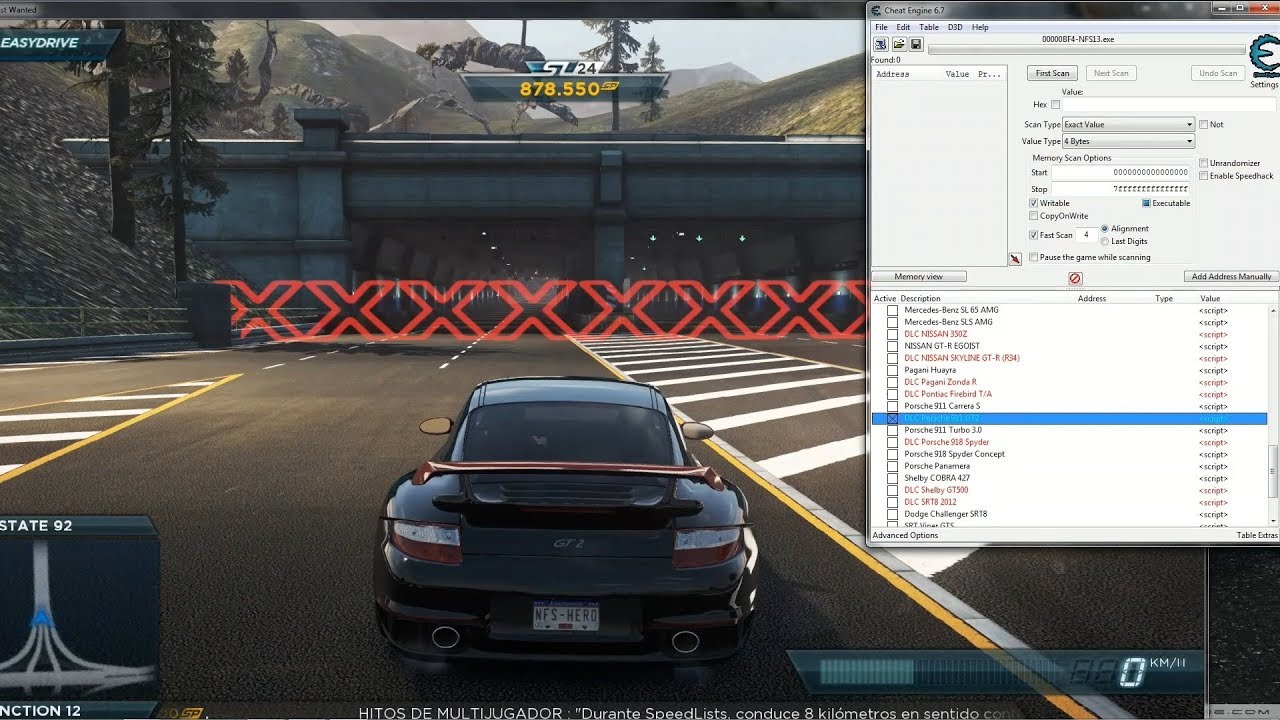The height and width of the screenshot is (720, 1280).
Task: Select the Porsche 911 Carrera S row
Action: point(1069,406)
